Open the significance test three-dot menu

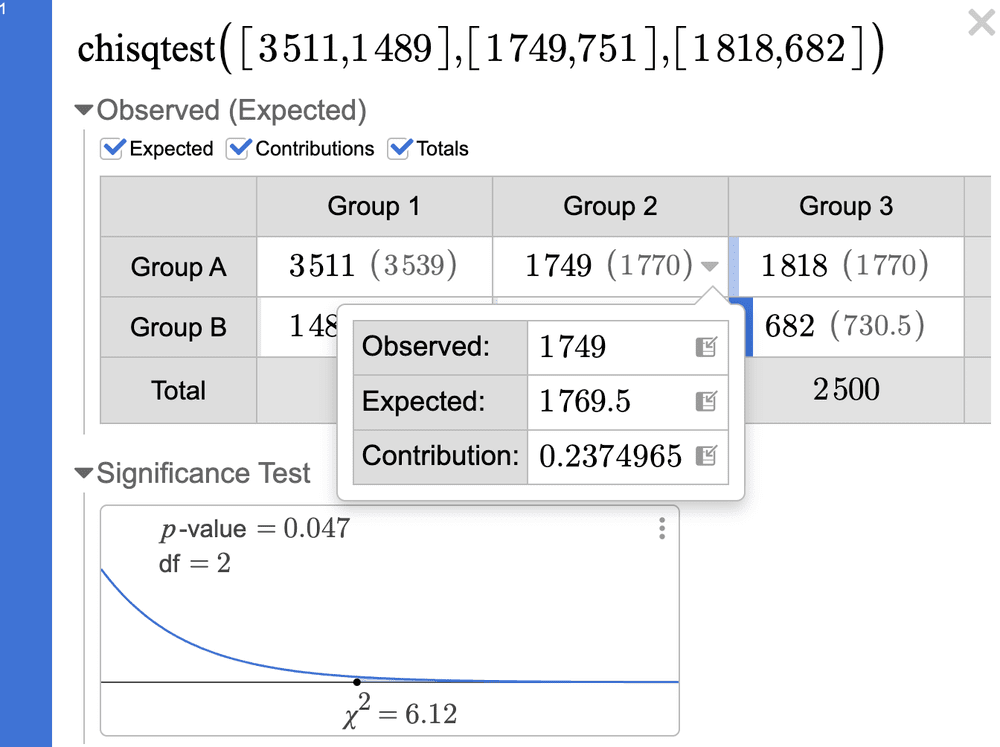[x=661, y=530]
